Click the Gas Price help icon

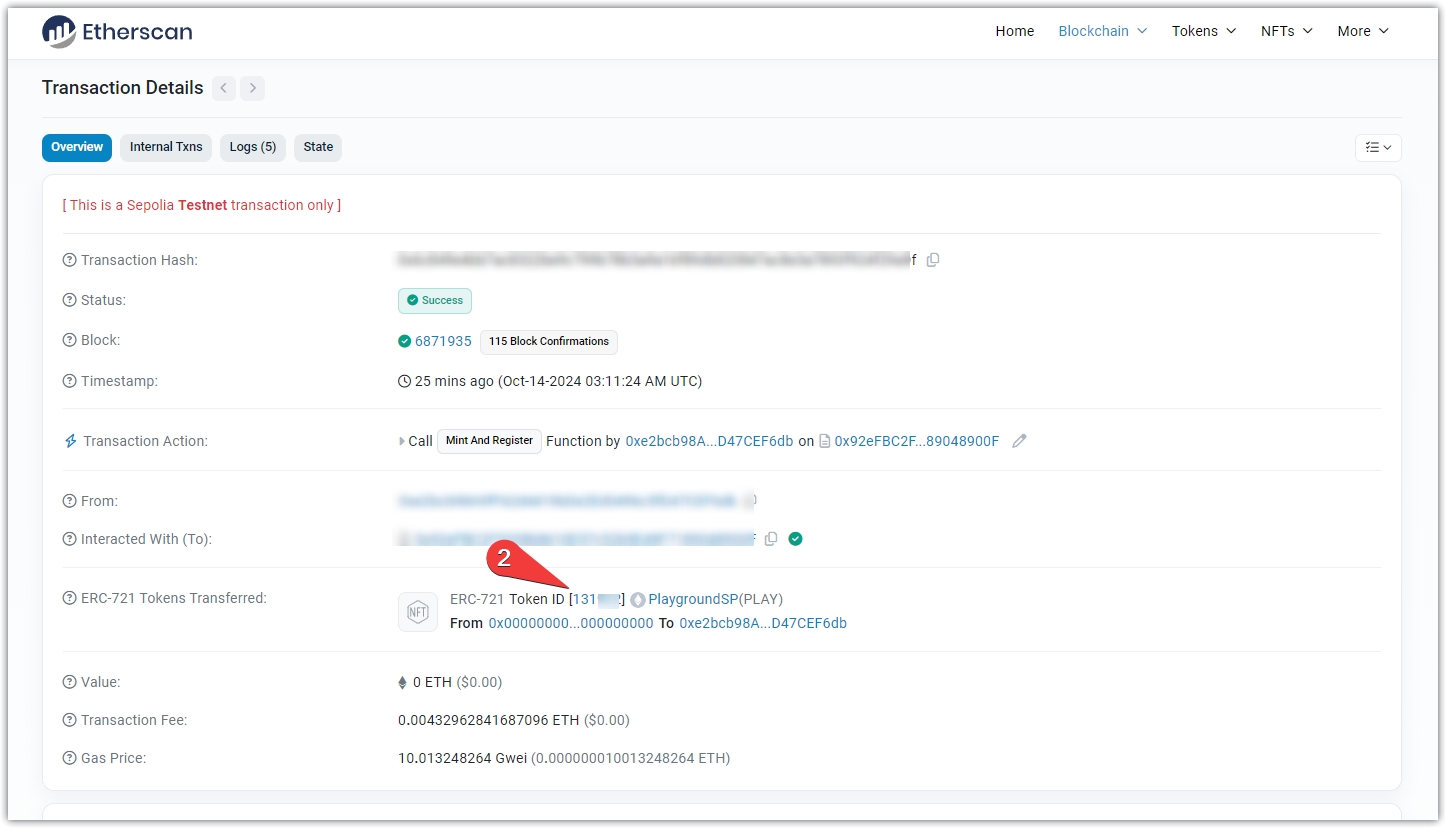70,758
